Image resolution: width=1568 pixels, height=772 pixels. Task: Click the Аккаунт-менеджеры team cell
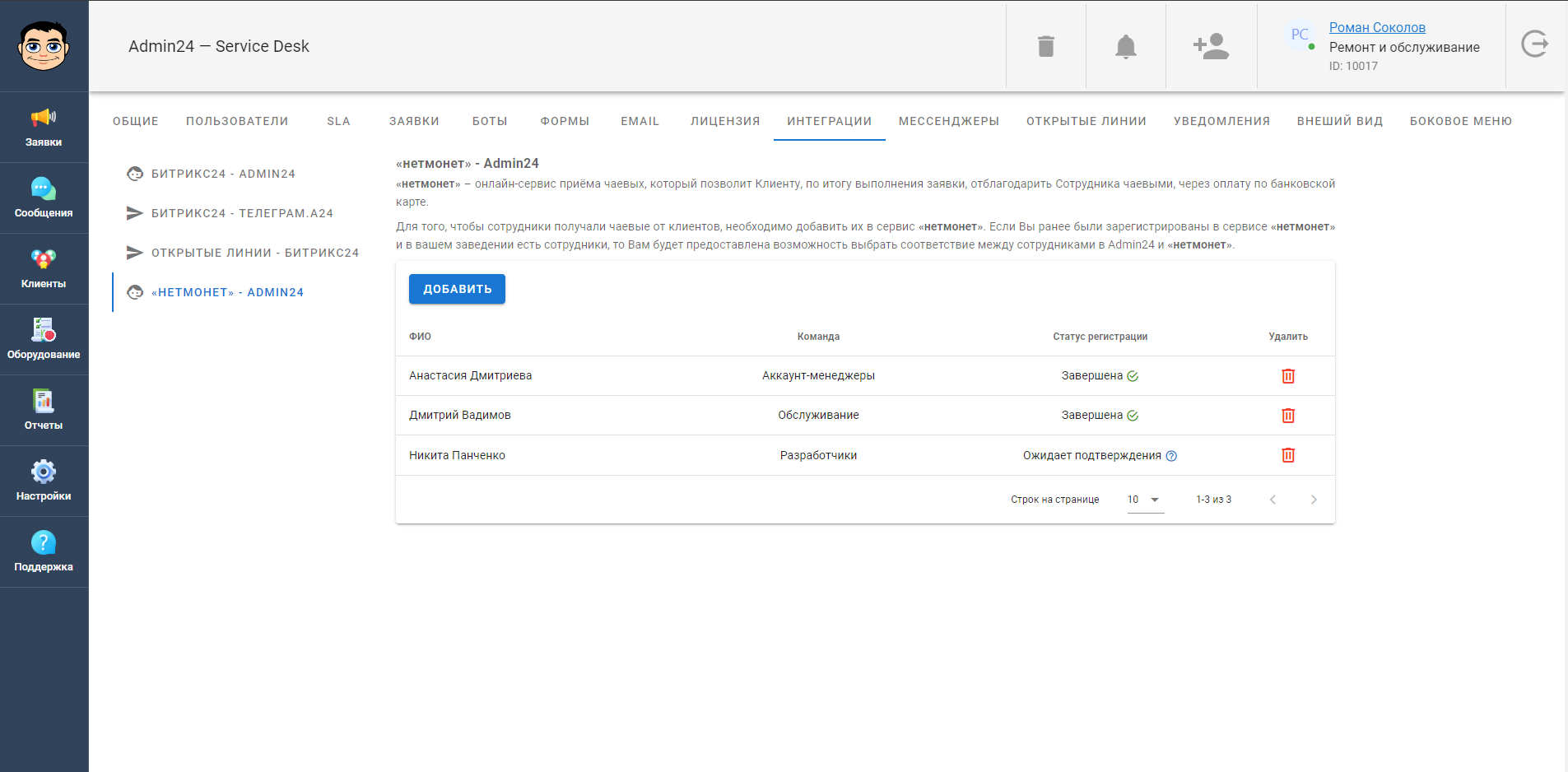pyautogui.click(x=818, y=376)
